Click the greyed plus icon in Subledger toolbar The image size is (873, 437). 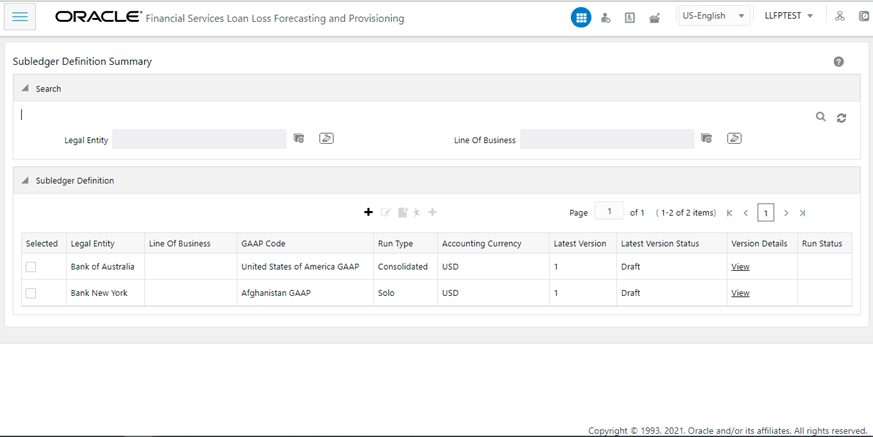click(x=432, y=212)
